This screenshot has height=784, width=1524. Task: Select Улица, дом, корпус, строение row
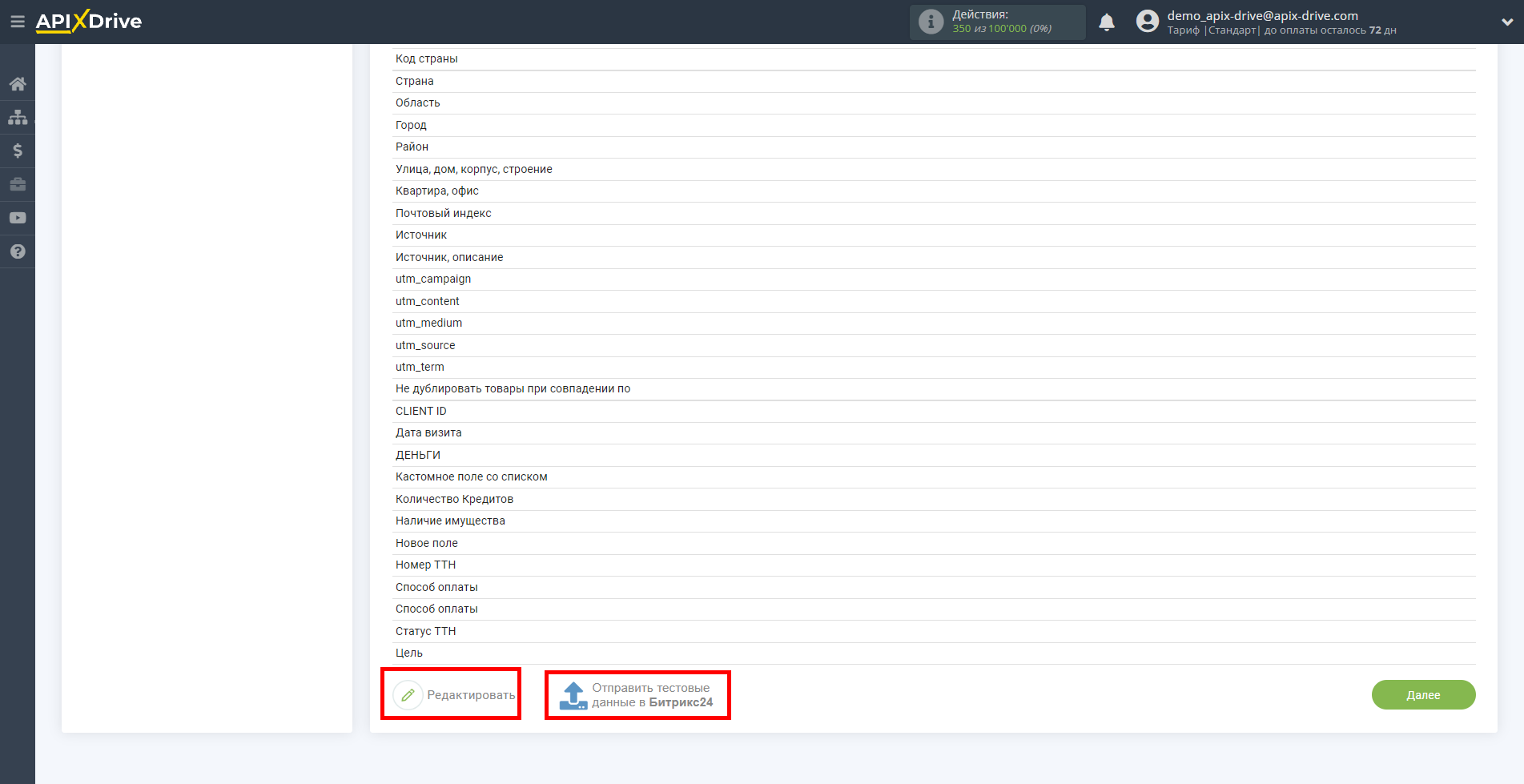click(934, 170)
